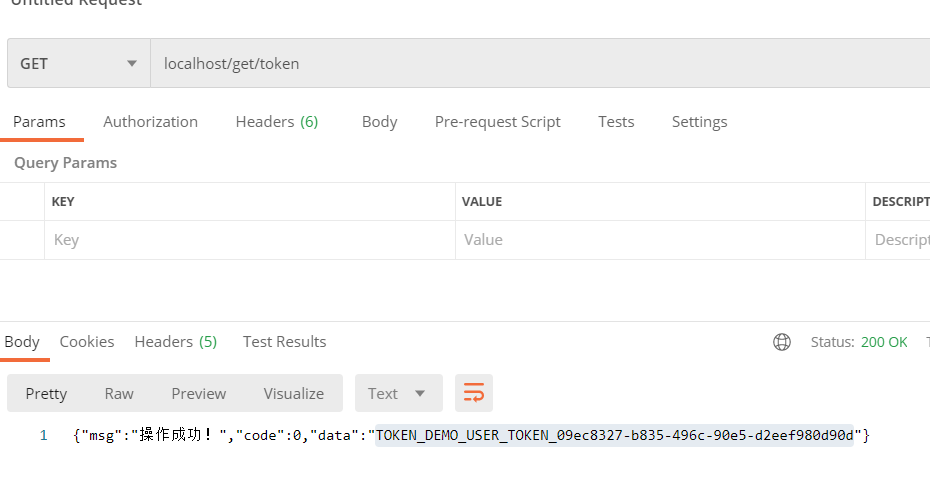This screenshot has height=502, width=930.
Task: Click the VALUE column header
Action: click(482, 202)
